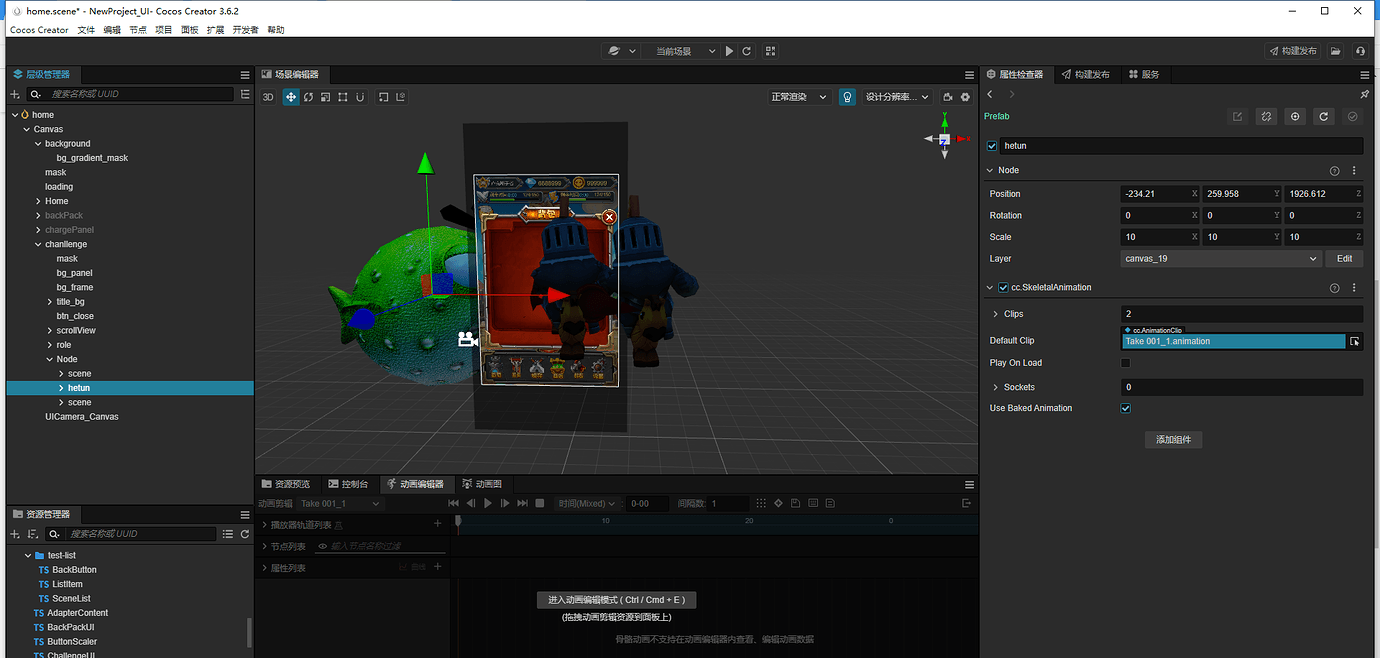1380x658 pixels.
Task: Enable the Play On Load checkbox
Action: pyautogui.click(x=1125, y=362)
